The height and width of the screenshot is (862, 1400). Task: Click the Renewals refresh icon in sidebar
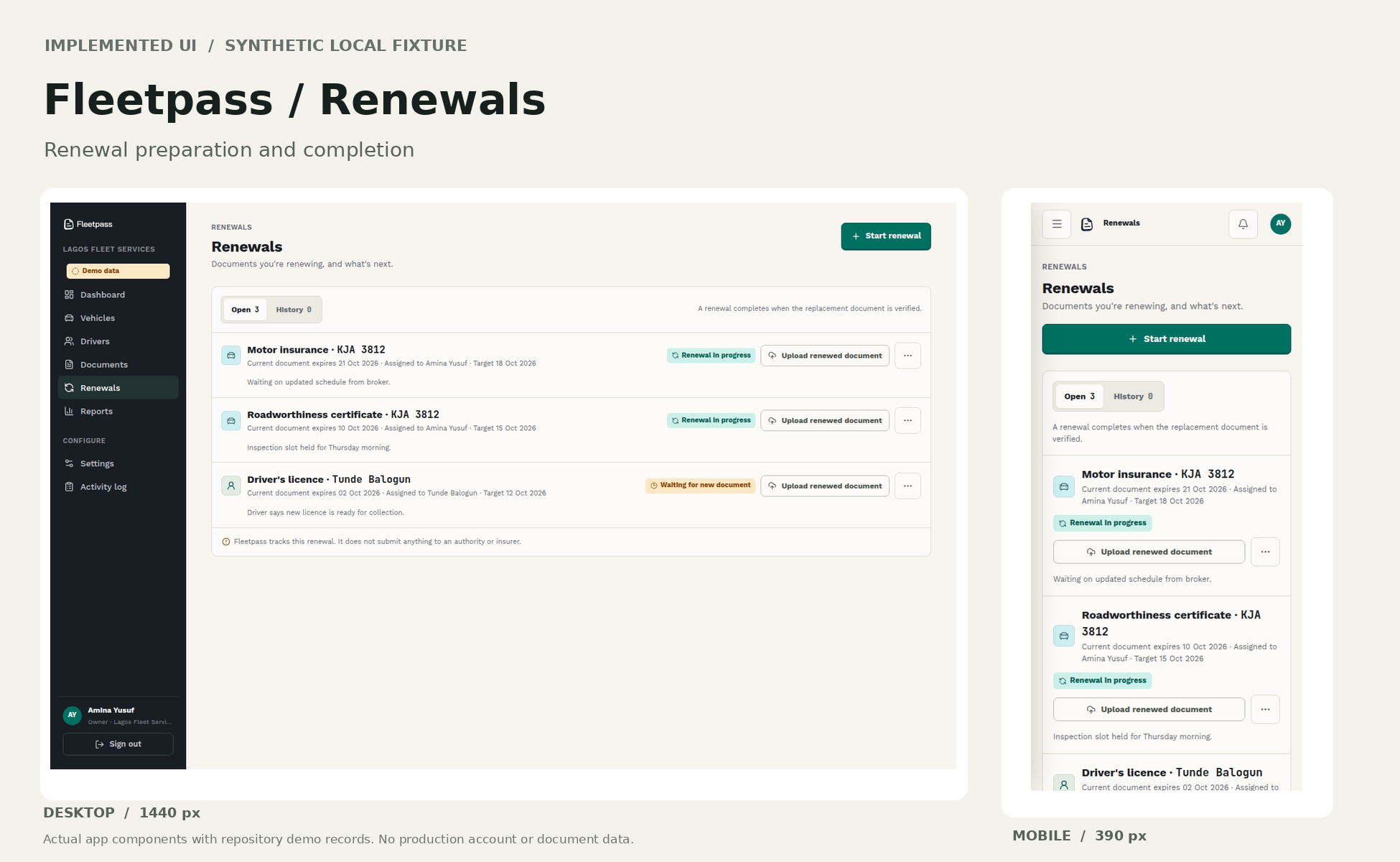click(69, 388)
